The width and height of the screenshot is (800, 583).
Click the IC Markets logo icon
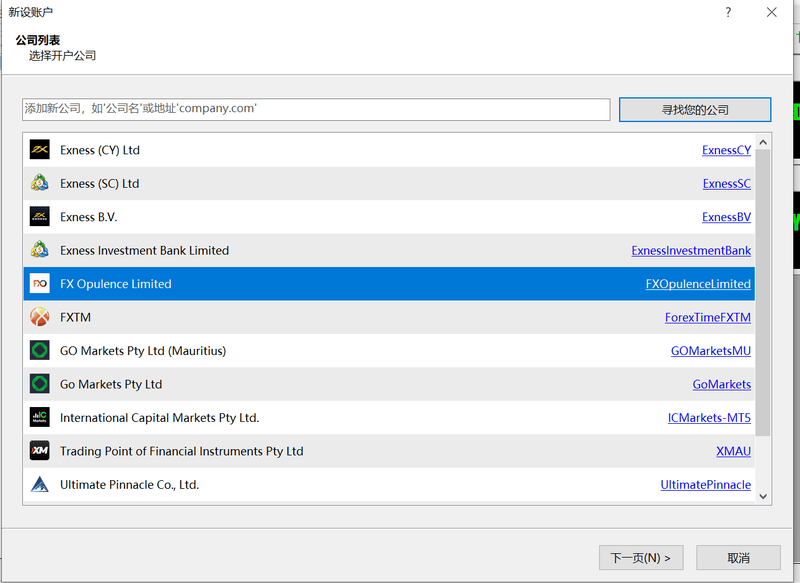39,417
